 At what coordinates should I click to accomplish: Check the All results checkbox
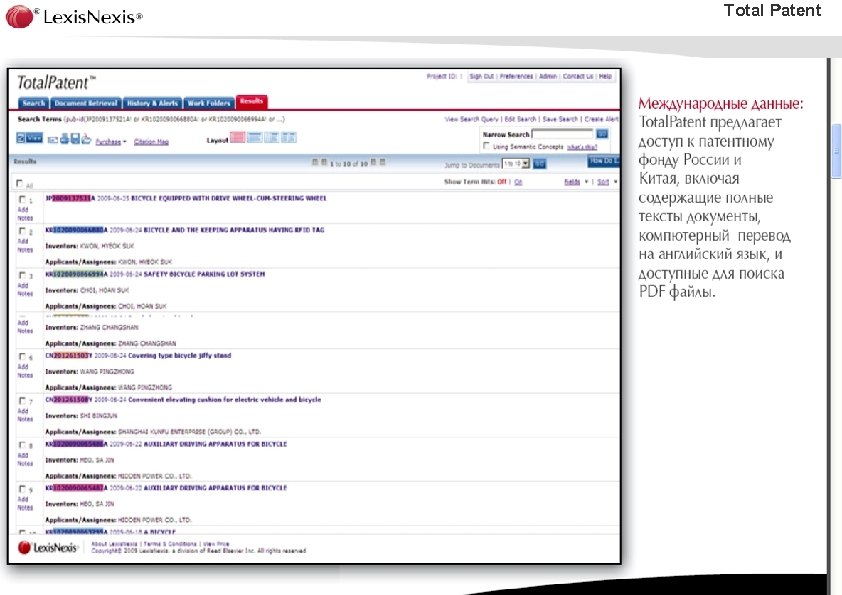(20, 183)
